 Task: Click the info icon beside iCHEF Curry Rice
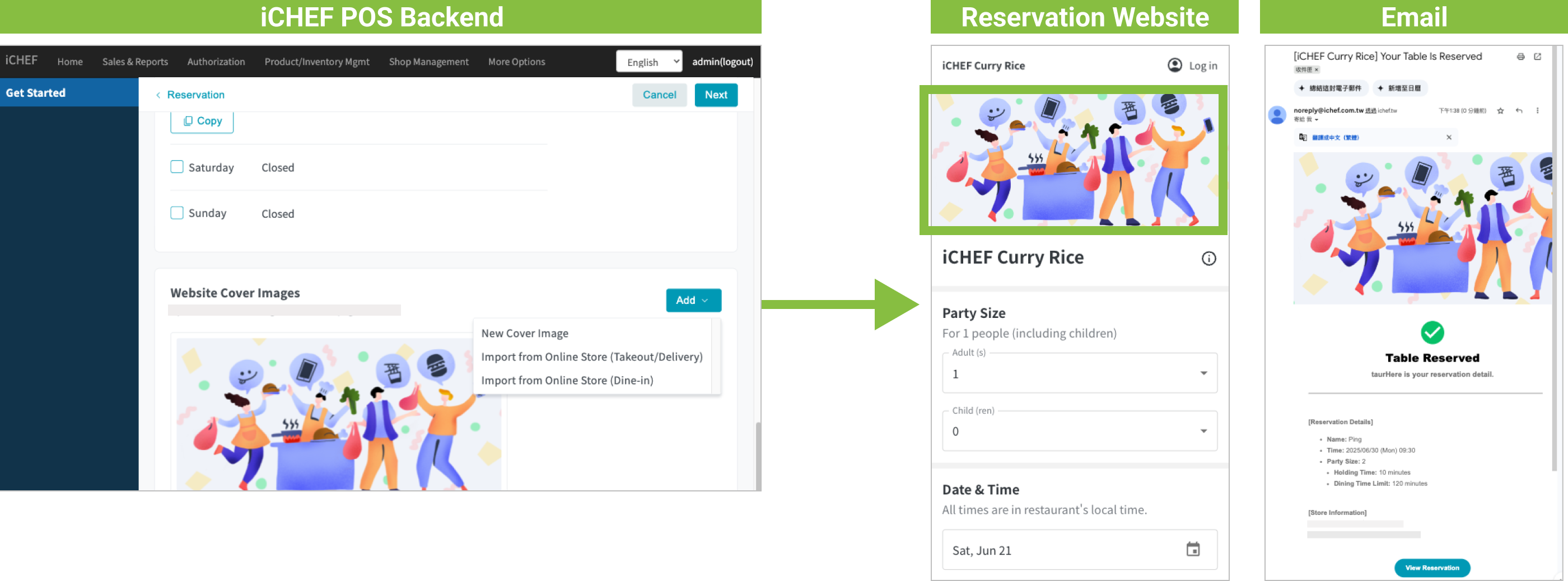tap(1208, 259)
